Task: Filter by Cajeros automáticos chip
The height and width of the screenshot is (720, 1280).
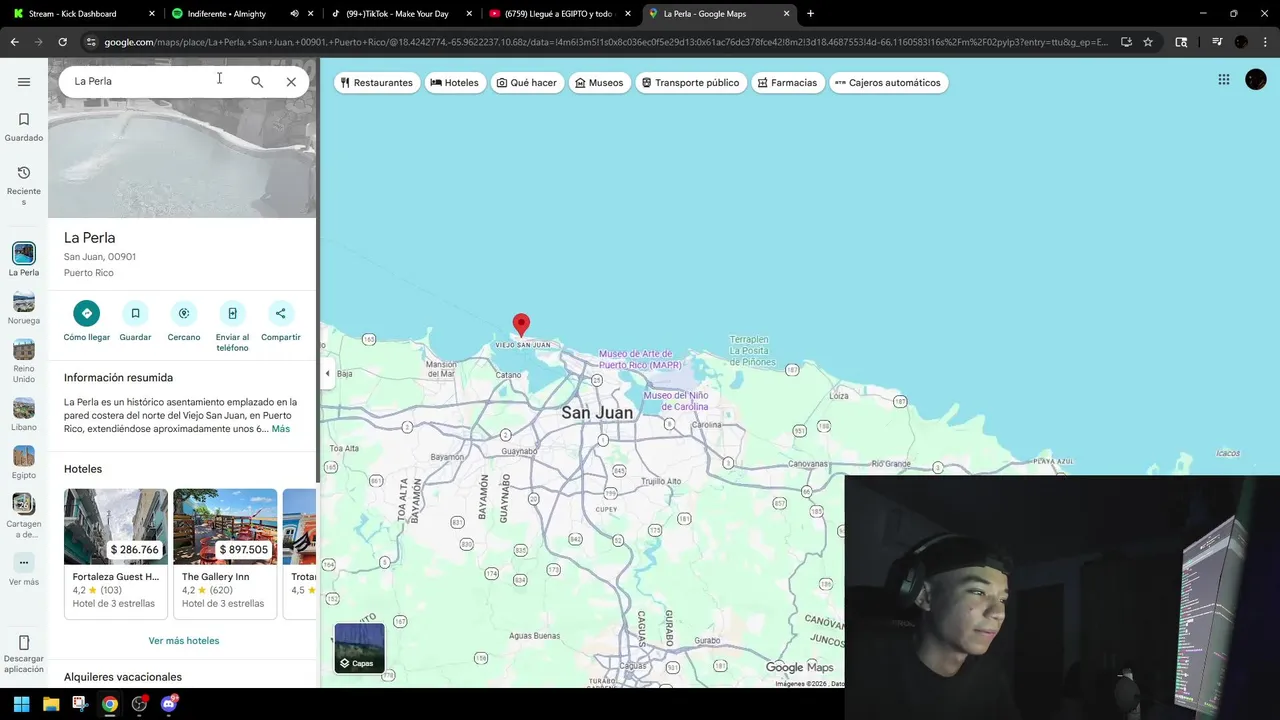Action: click(888, 83)
